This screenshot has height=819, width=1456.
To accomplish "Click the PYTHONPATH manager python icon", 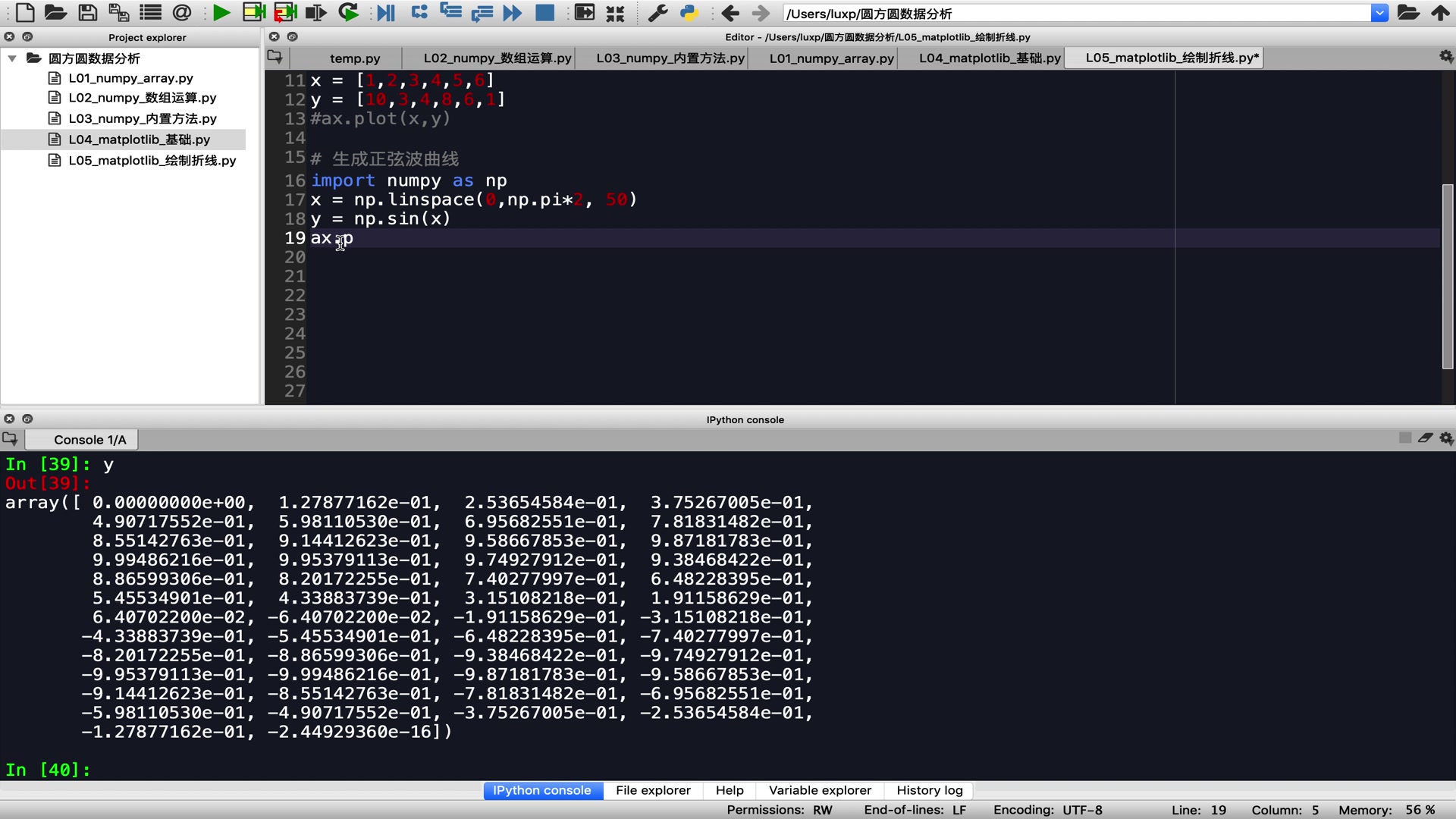I will tap(689, 13).
